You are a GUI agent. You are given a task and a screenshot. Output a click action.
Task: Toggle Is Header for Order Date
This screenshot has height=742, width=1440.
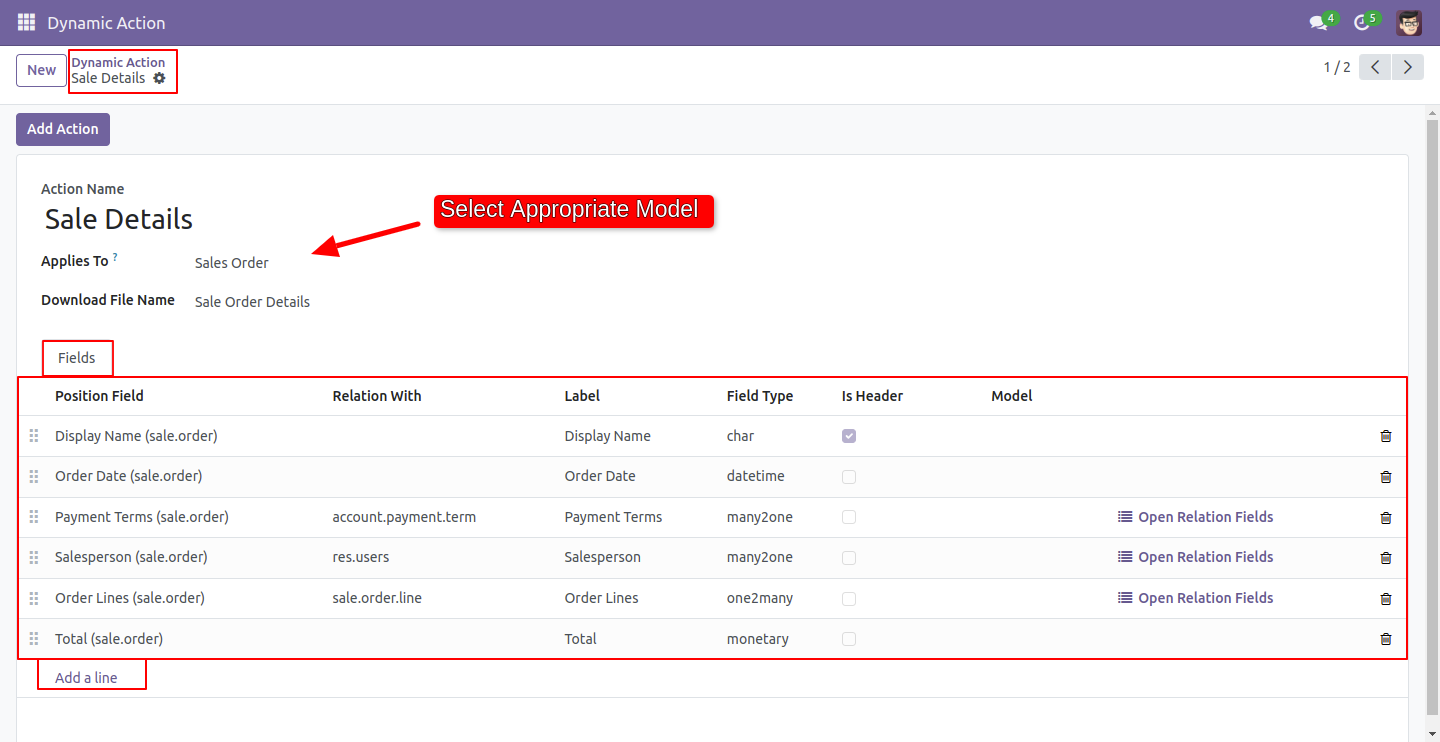(849, 477)
